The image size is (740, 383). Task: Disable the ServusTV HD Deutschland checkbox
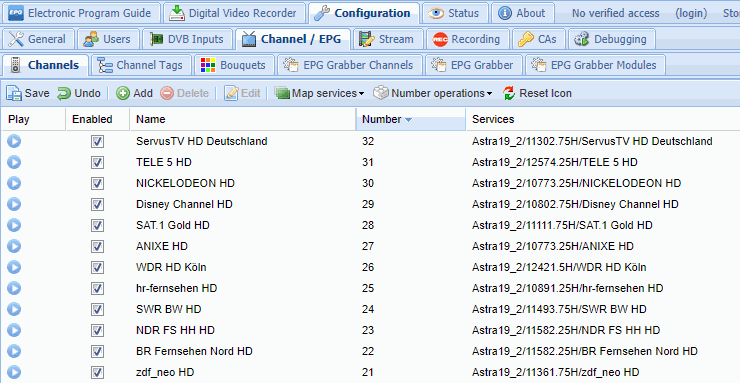[98, 142]
